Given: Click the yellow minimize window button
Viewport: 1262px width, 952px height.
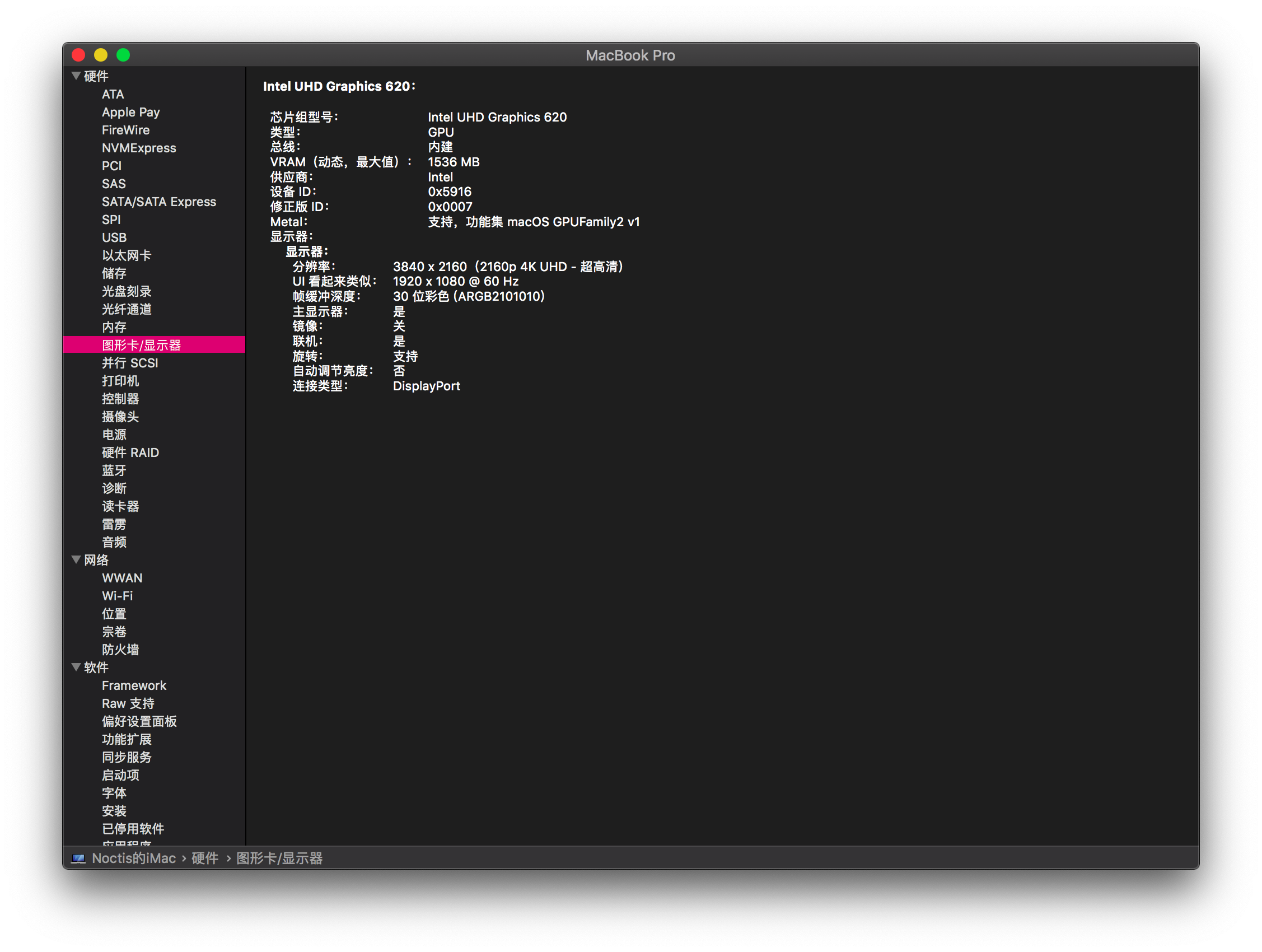Looking at the screenshot, I should tap(101, 55).
